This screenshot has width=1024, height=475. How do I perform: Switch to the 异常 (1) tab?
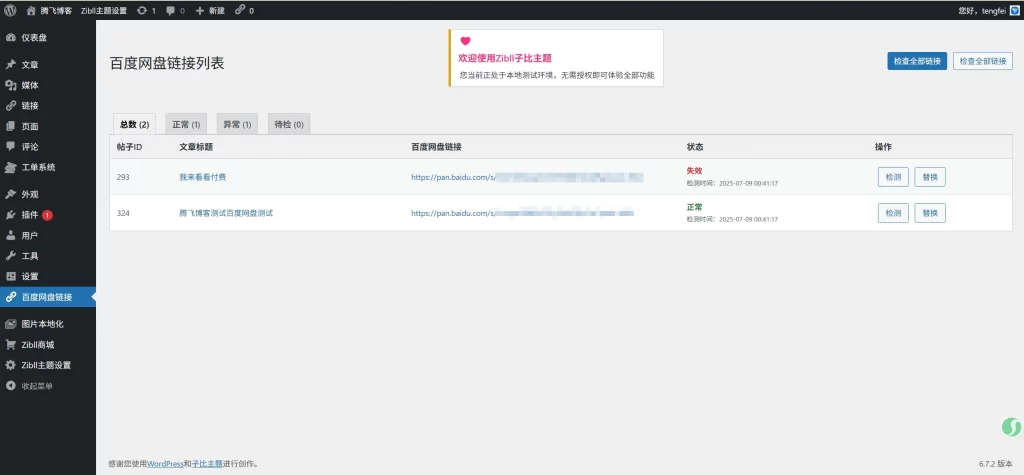tap(237, 125)
